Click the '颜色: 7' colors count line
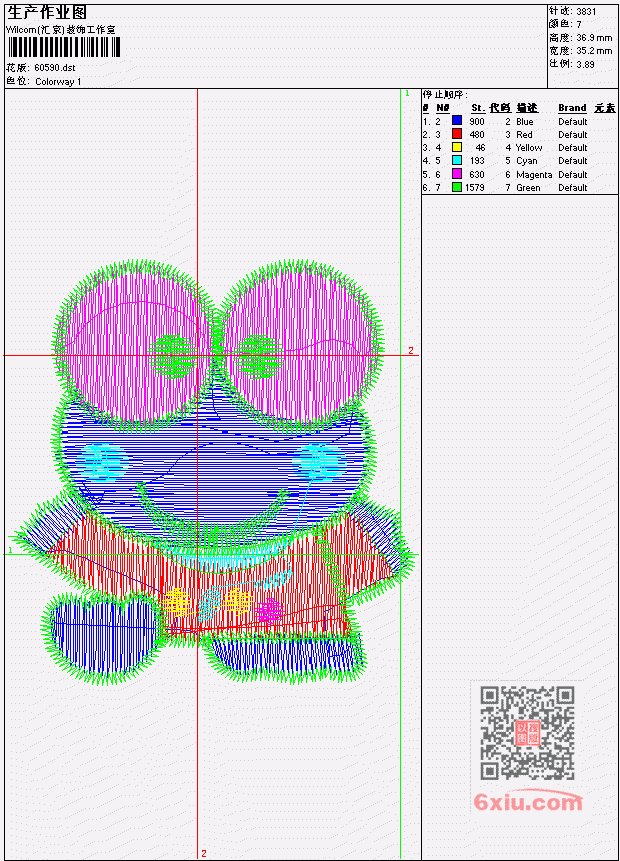This screenshot has width=620, height=861. [x=565, y=24]
